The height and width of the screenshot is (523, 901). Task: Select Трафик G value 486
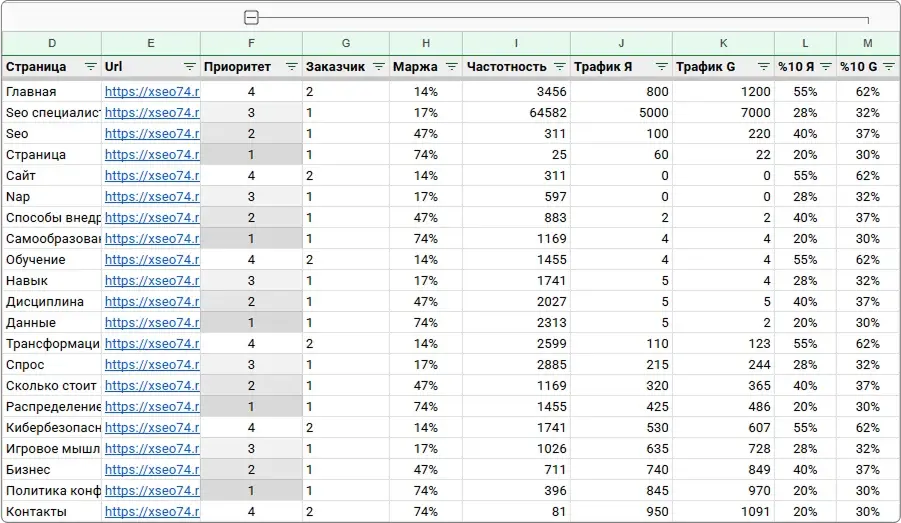coord(723,406)
